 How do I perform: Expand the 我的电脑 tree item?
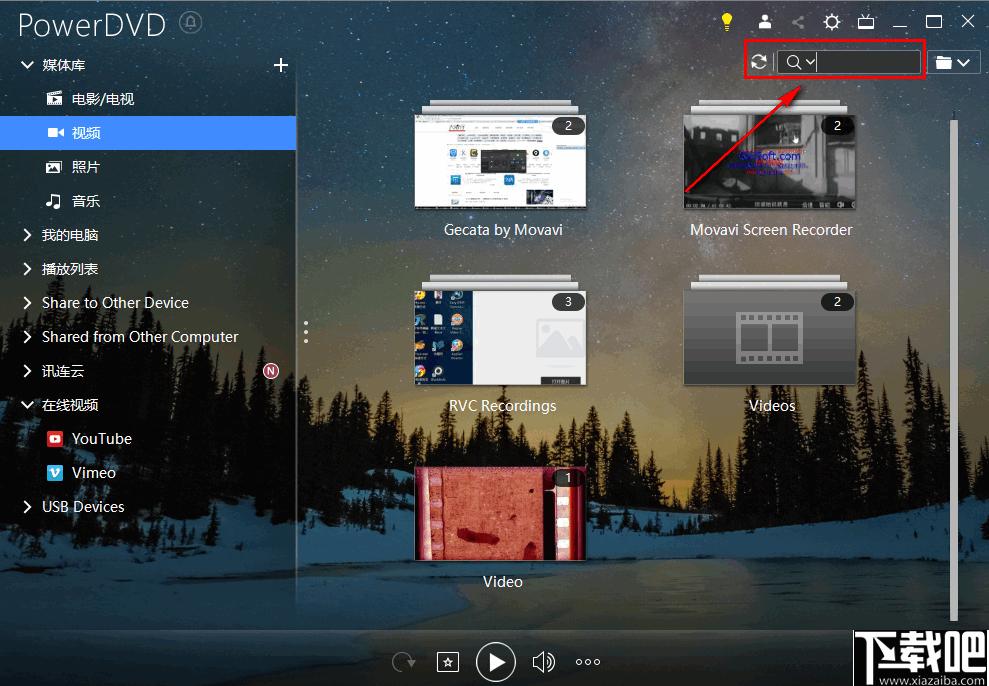click(27, 235)
